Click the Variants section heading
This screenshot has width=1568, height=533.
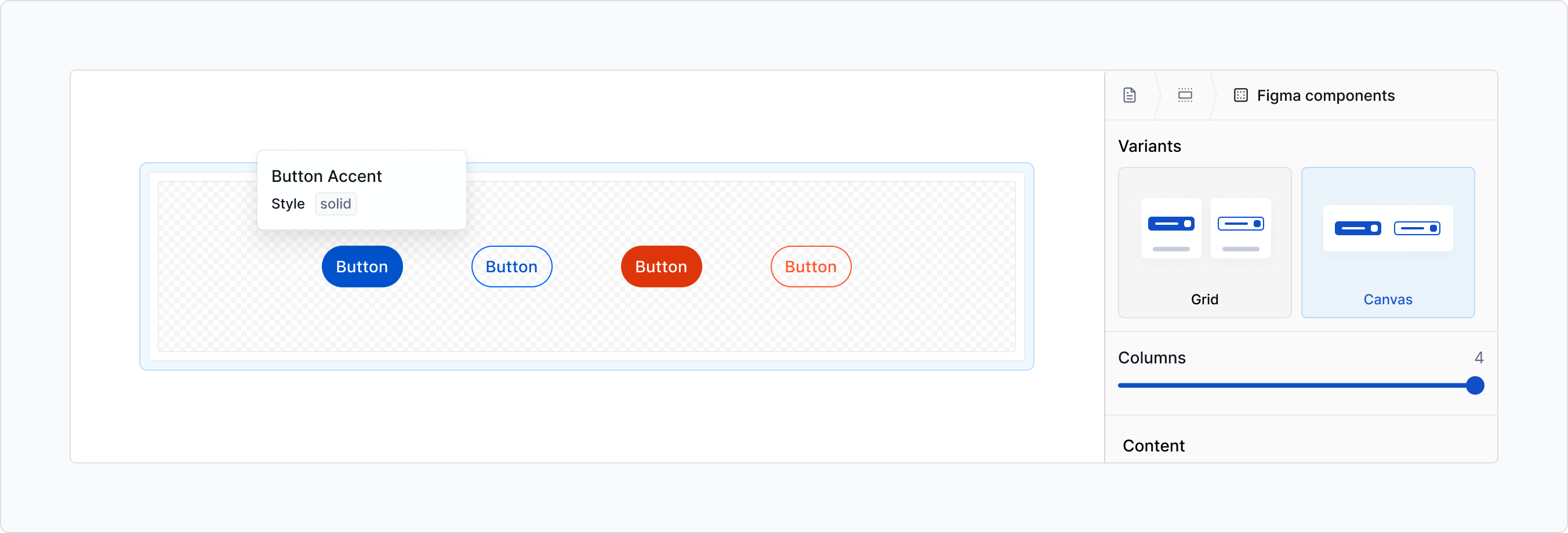click(1149, 146)
